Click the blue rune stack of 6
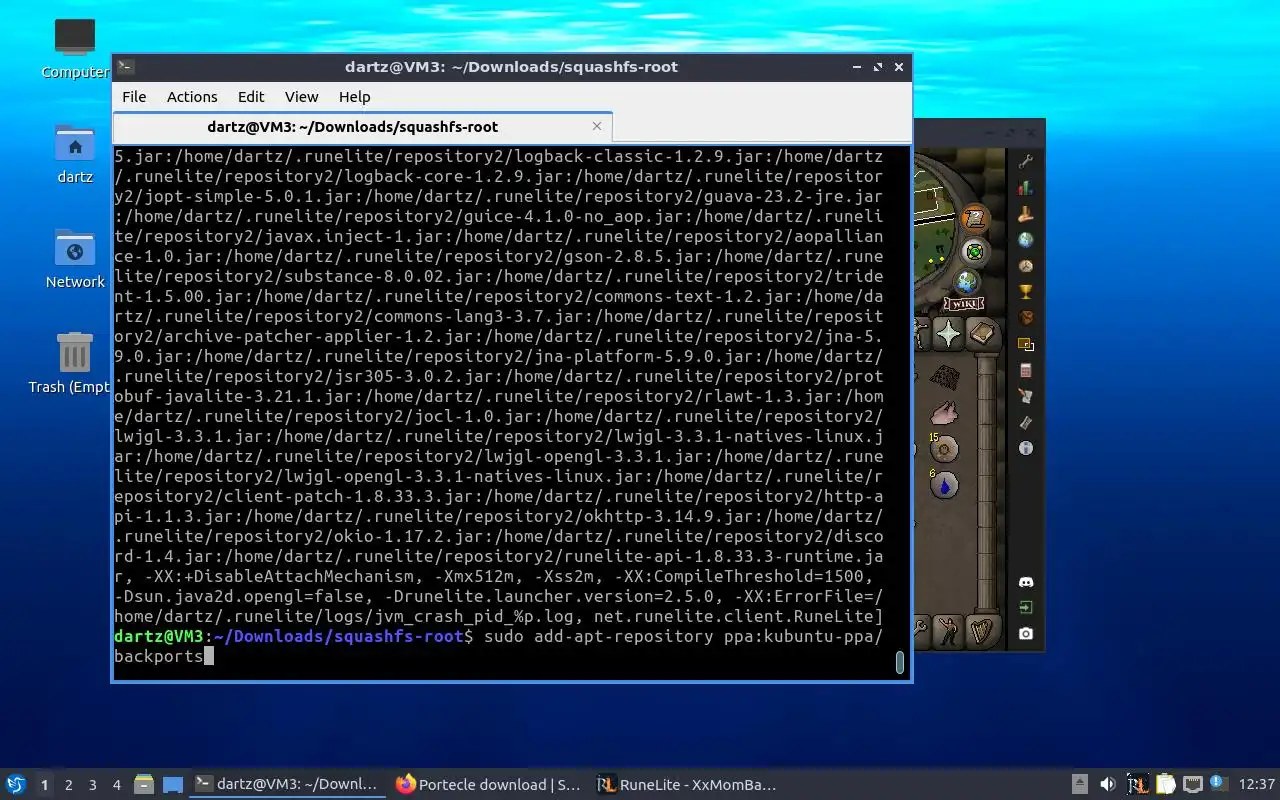1280x800 pixels. [944, 484]
